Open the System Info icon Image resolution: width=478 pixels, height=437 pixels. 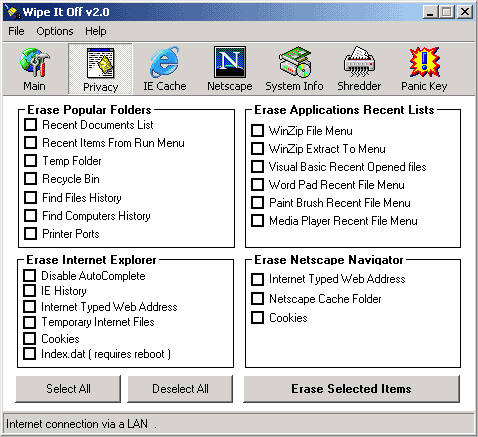[x=294, y=69]
